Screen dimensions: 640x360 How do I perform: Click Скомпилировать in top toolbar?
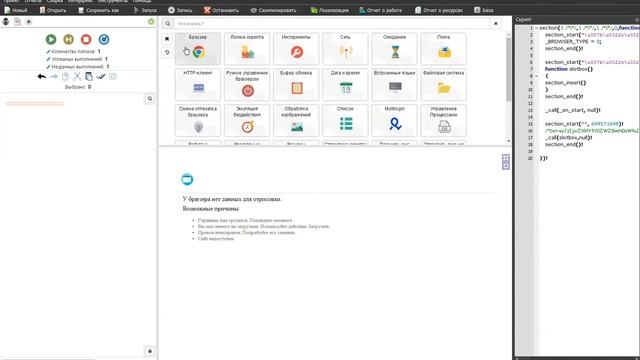click(273, 10)
